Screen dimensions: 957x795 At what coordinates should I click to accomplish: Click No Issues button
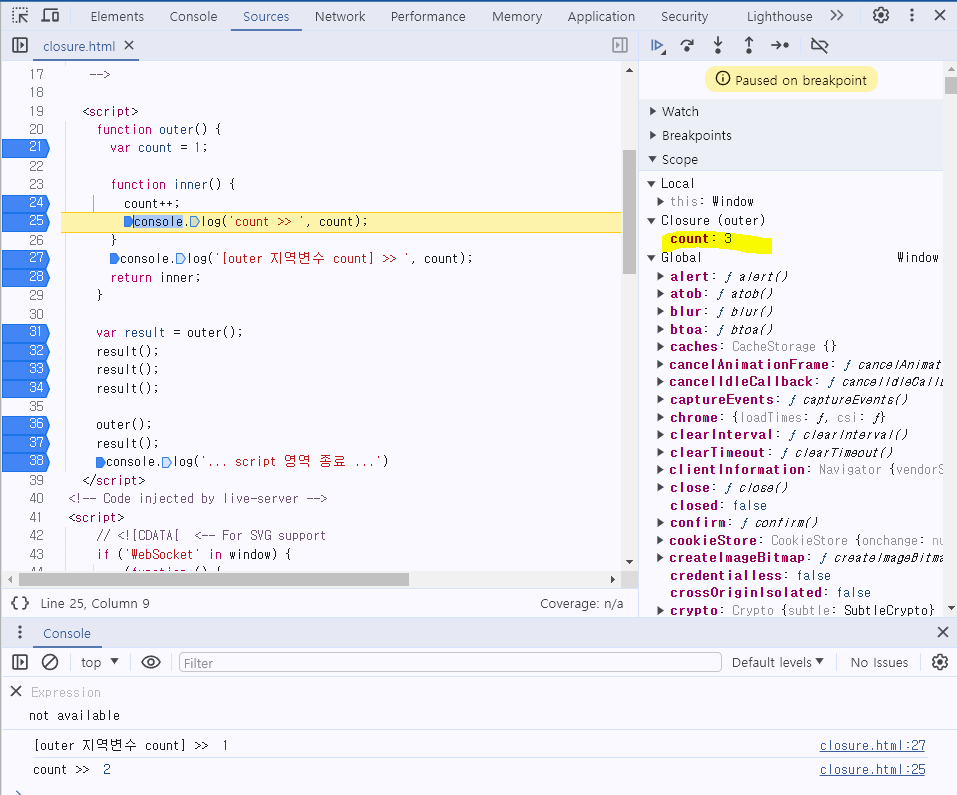coord(879,662)
